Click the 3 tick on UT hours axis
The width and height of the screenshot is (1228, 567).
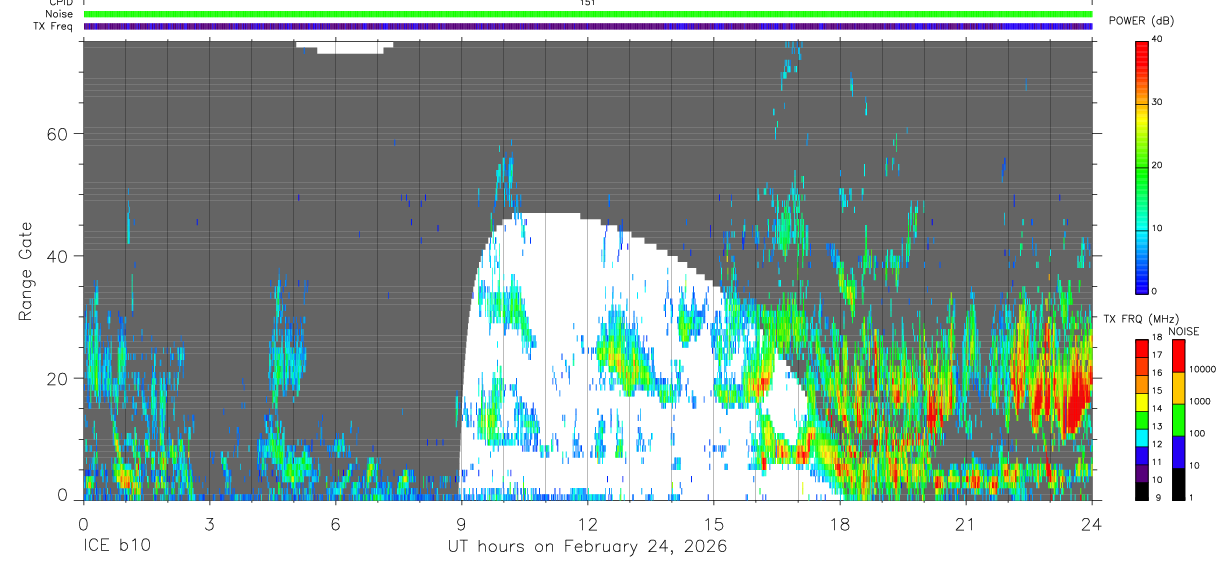209,524
